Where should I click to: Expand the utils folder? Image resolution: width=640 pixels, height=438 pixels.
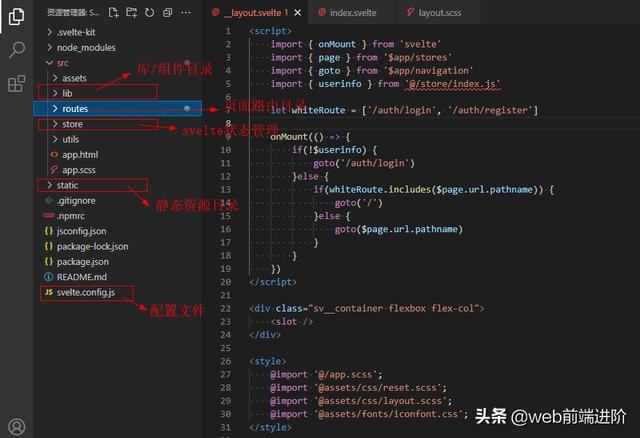[118, 139]
